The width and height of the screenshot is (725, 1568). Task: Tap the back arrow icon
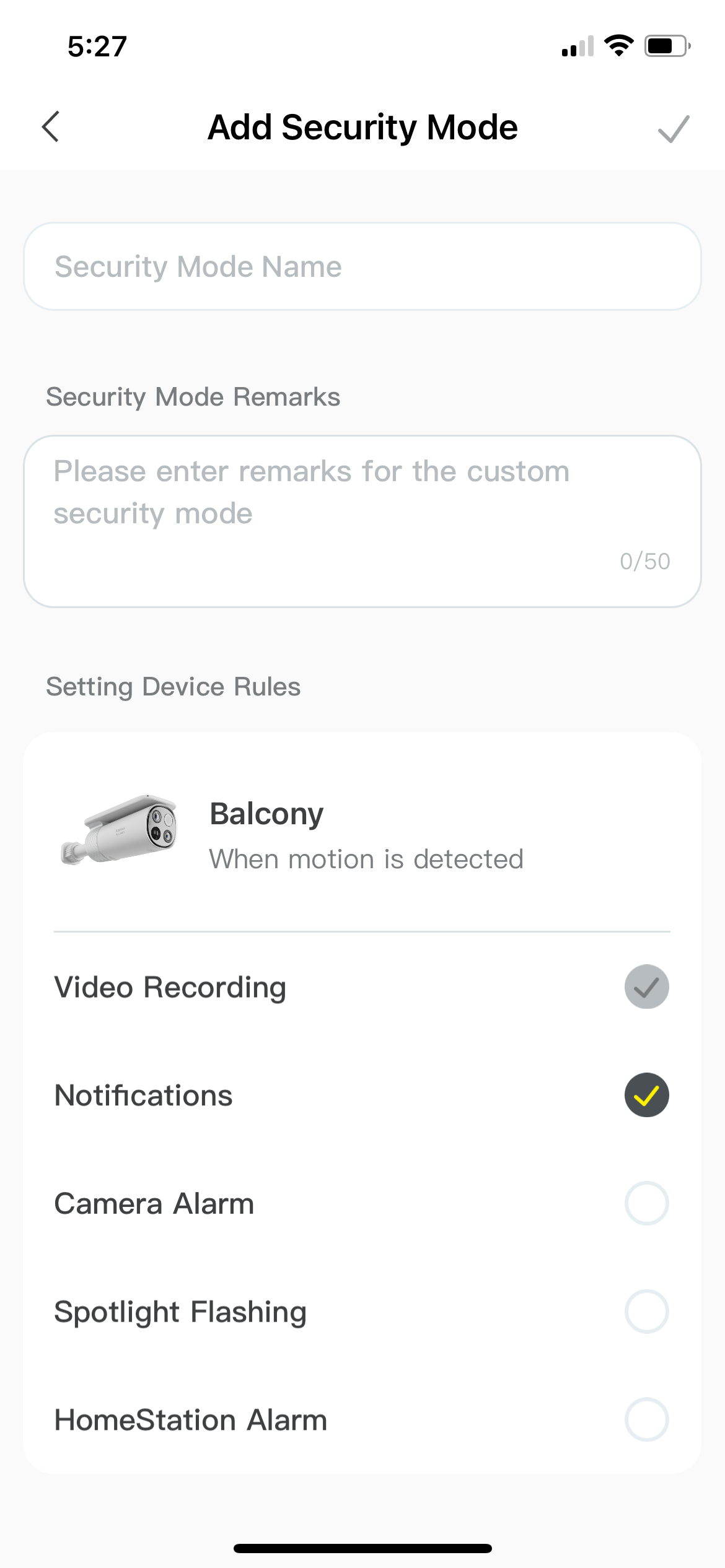tap(51, 127)
